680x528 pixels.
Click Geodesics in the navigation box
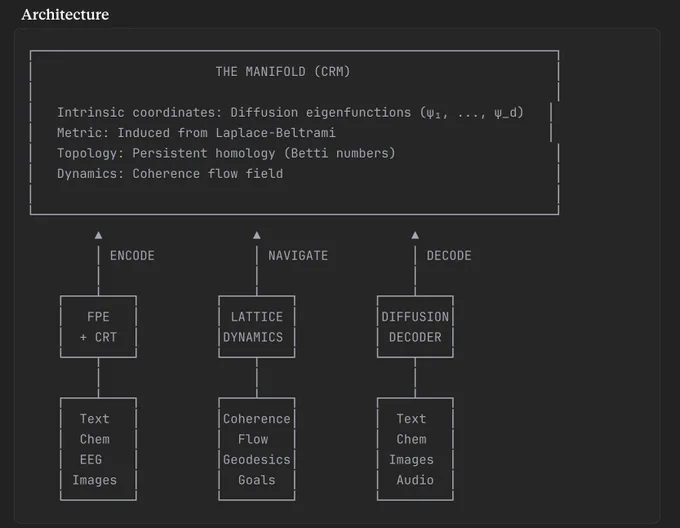[x=256, y=460]
